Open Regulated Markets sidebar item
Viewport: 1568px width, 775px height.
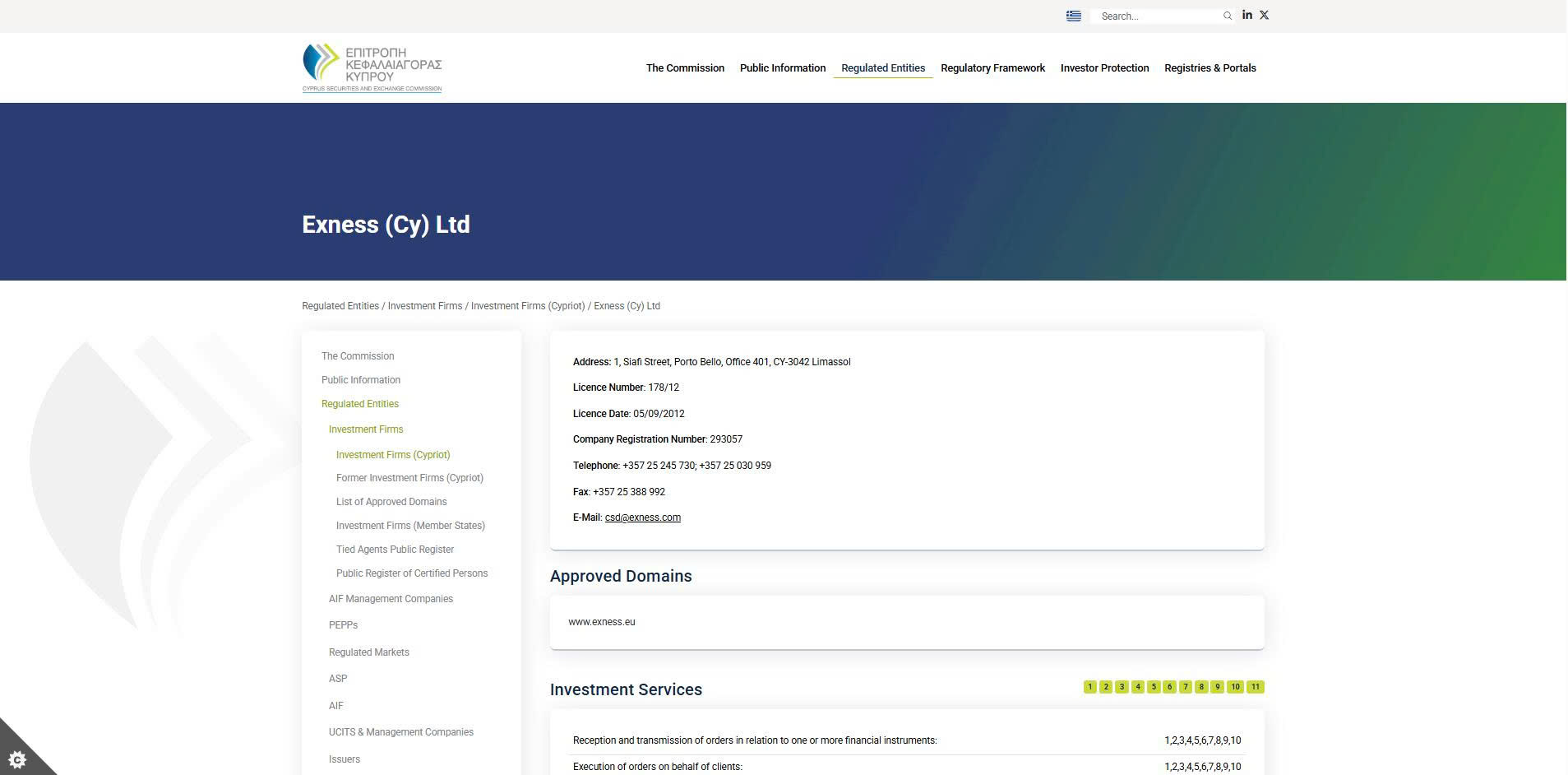[368, 652]
